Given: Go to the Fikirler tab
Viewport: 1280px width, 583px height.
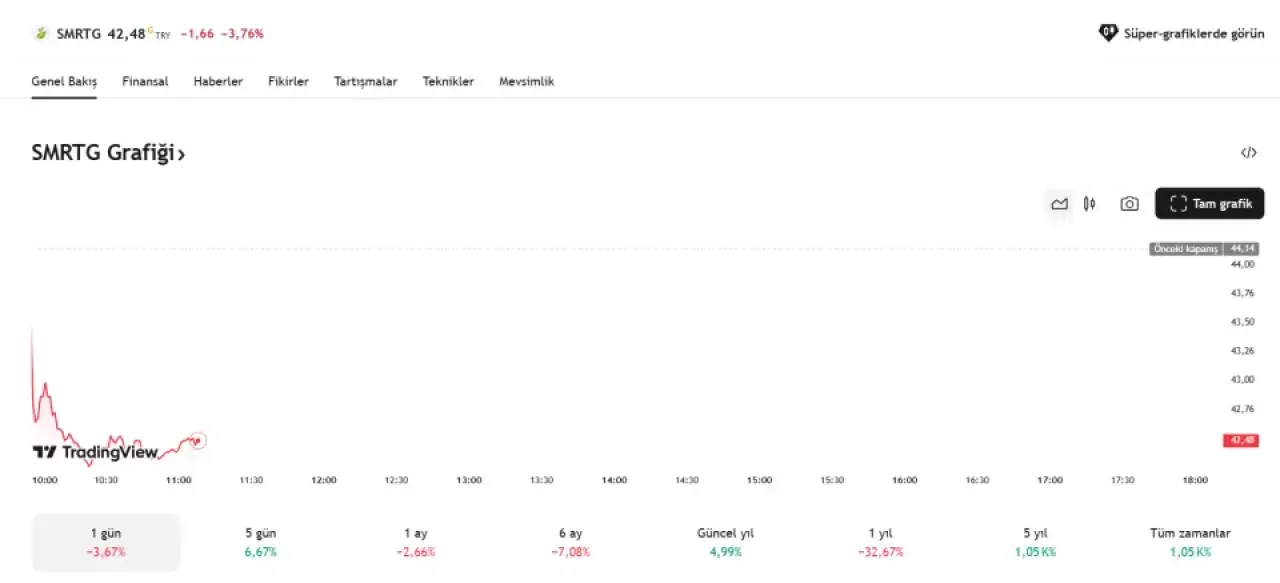Looking at the screenshot, I should pyautogui.click(x=288, y=81).
